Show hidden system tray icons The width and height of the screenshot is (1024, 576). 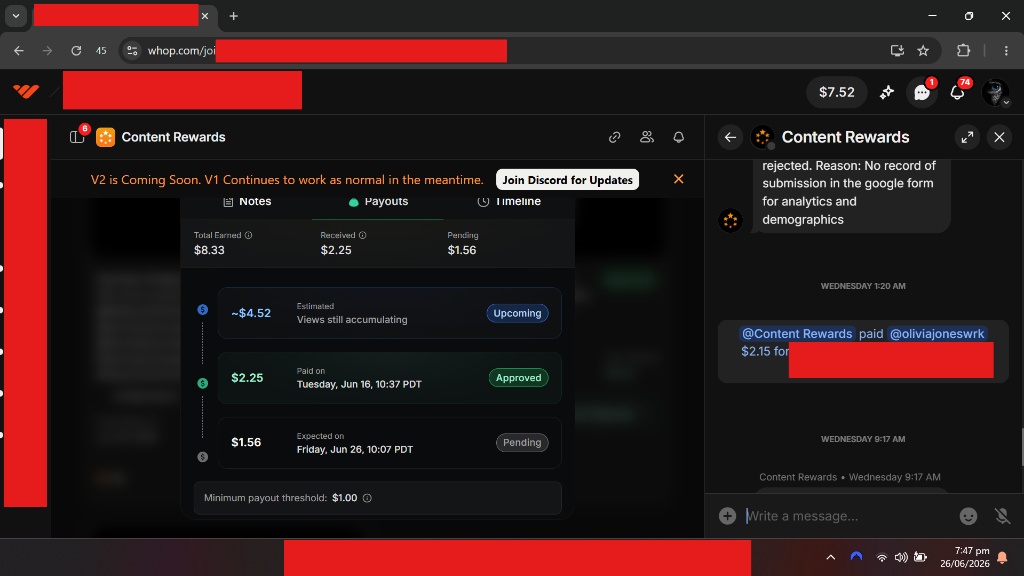point(831,557)
